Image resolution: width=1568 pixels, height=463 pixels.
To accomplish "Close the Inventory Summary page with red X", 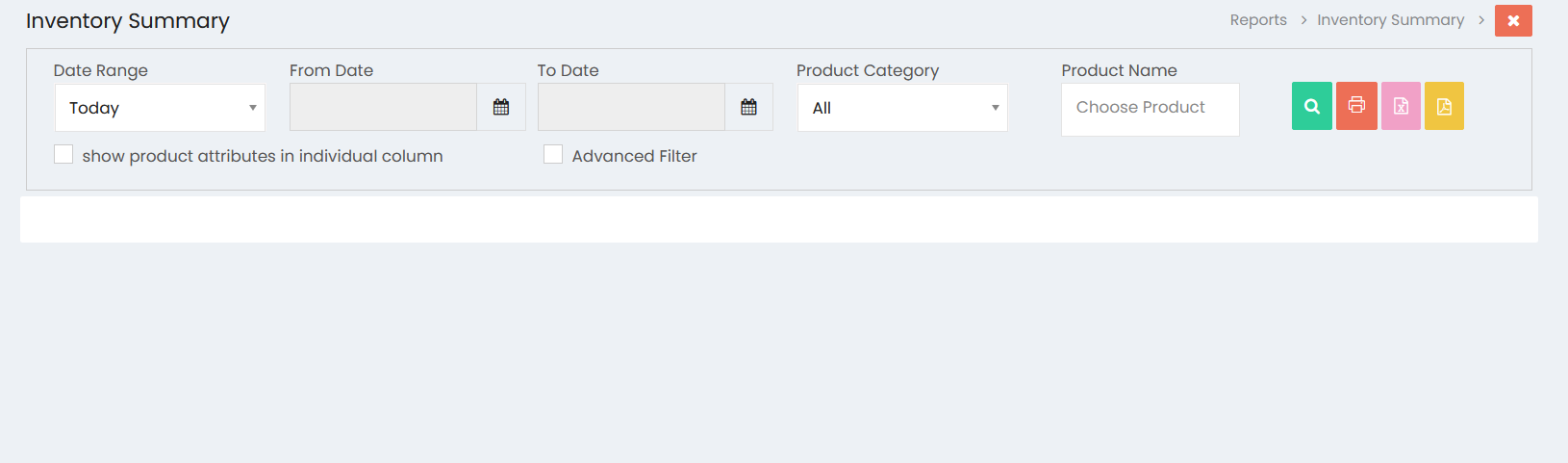I will [x=1513, y=20].
